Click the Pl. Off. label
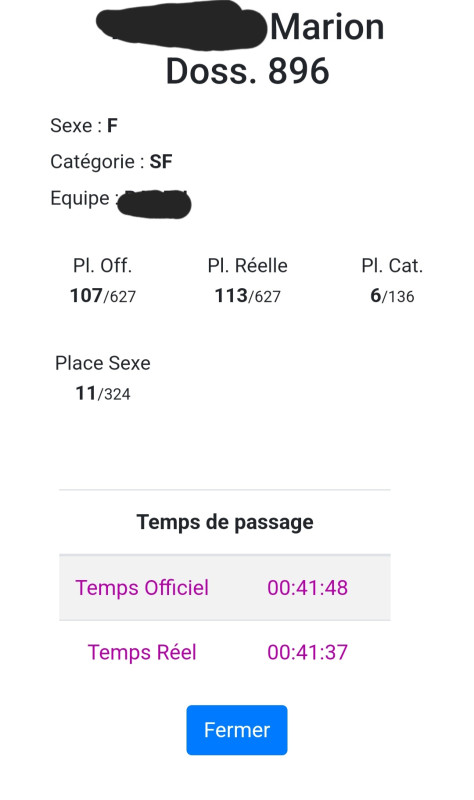This screenshot has height=800, width=474. point(103,266)
